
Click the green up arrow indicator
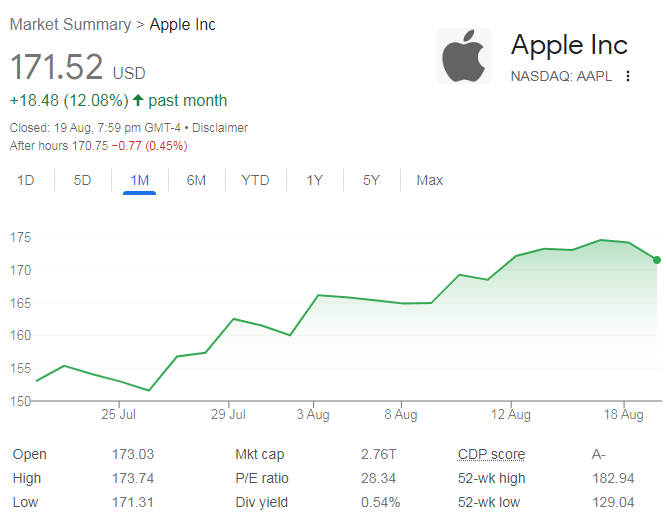coord(138,100)
